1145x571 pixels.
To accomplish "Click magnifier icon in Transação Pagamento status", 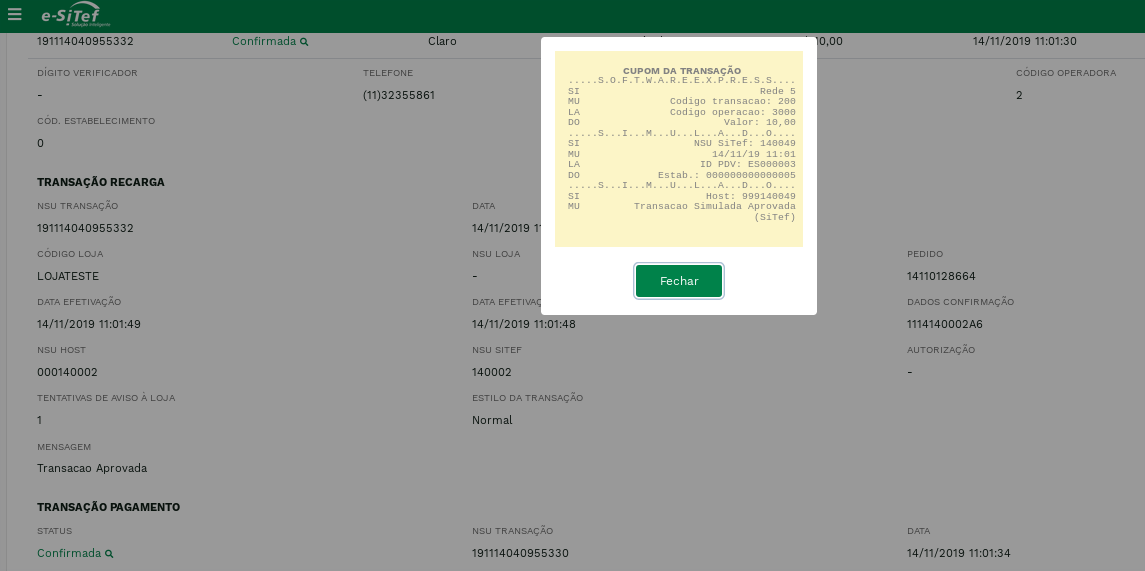I will click(109, 553).
